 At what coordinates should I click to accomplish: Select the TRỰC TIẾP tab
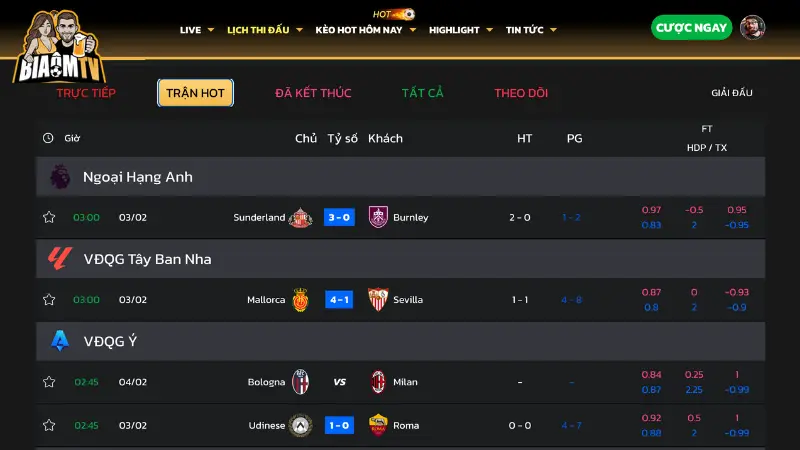pos(86,93)
